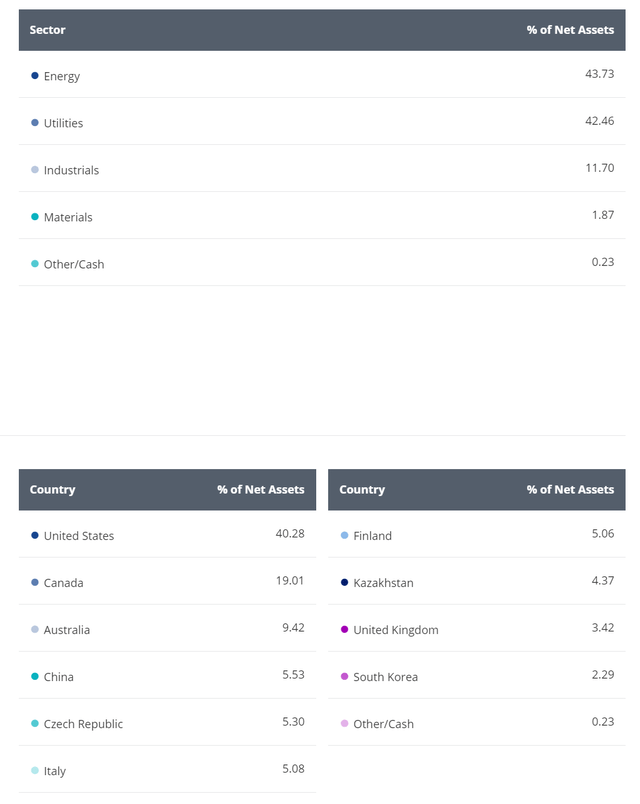This screenshot has height=804, width=640.
Task: Click the Energy sector color dot
Action: tap(35, 76)
